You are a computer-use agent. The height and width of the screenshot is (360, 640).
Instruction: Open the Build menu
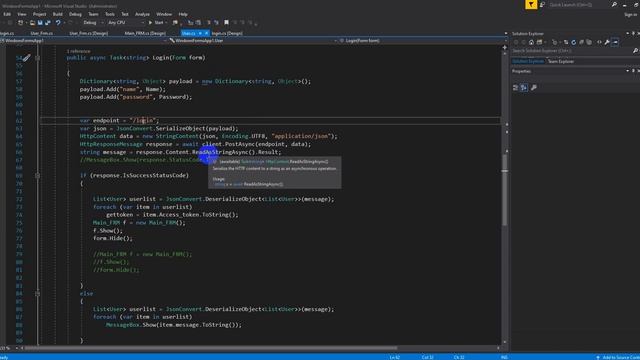click(58, 14)
